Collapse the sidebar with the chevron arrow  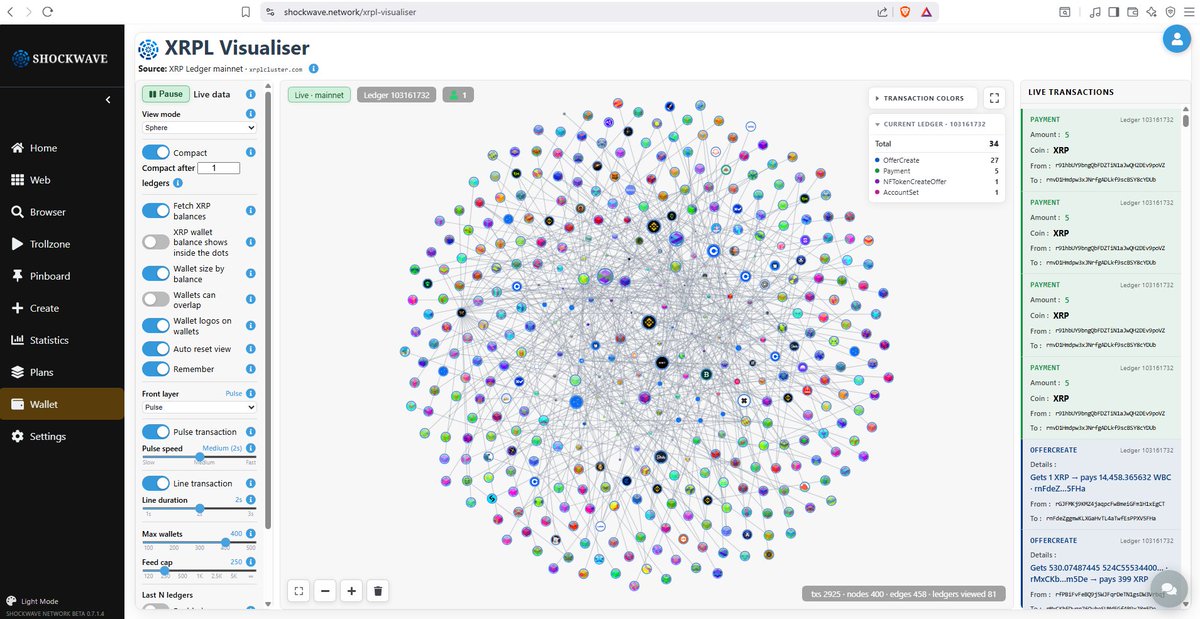[108, 100]
